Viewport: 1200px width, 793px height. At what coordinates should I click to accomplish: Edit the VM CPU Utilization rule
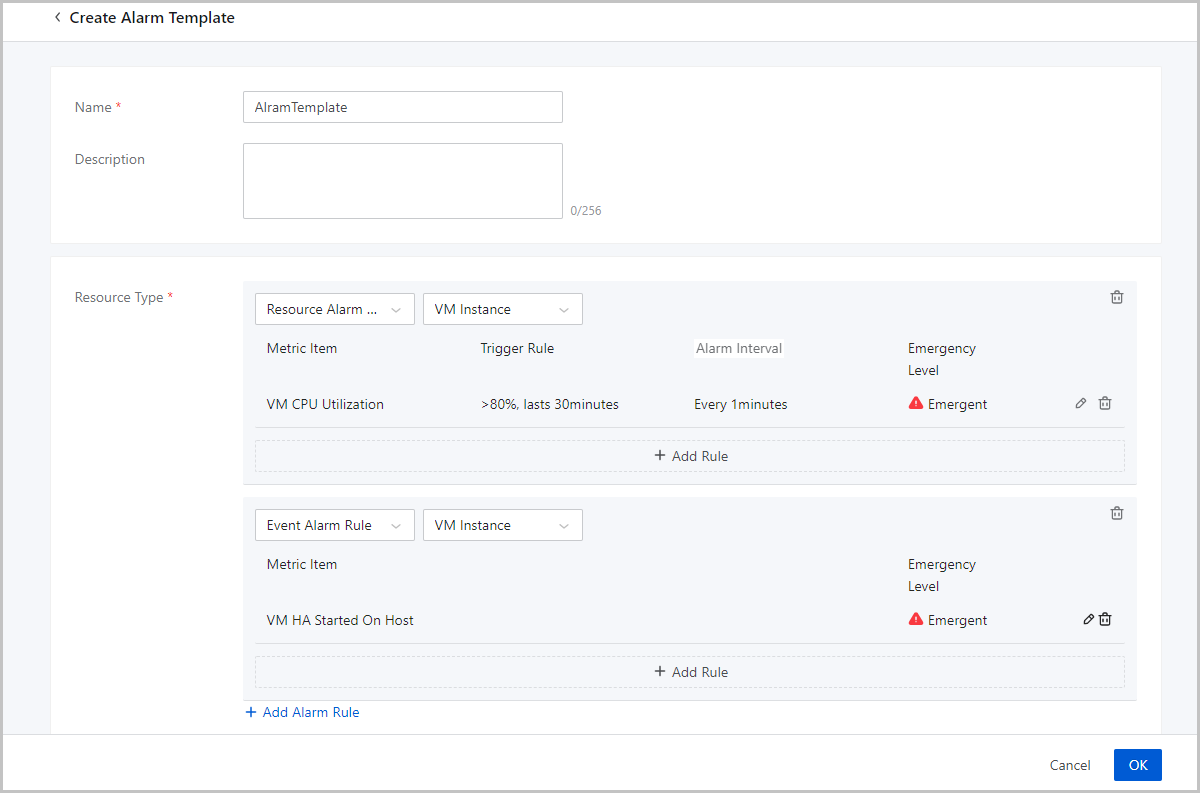point(1081,403)
